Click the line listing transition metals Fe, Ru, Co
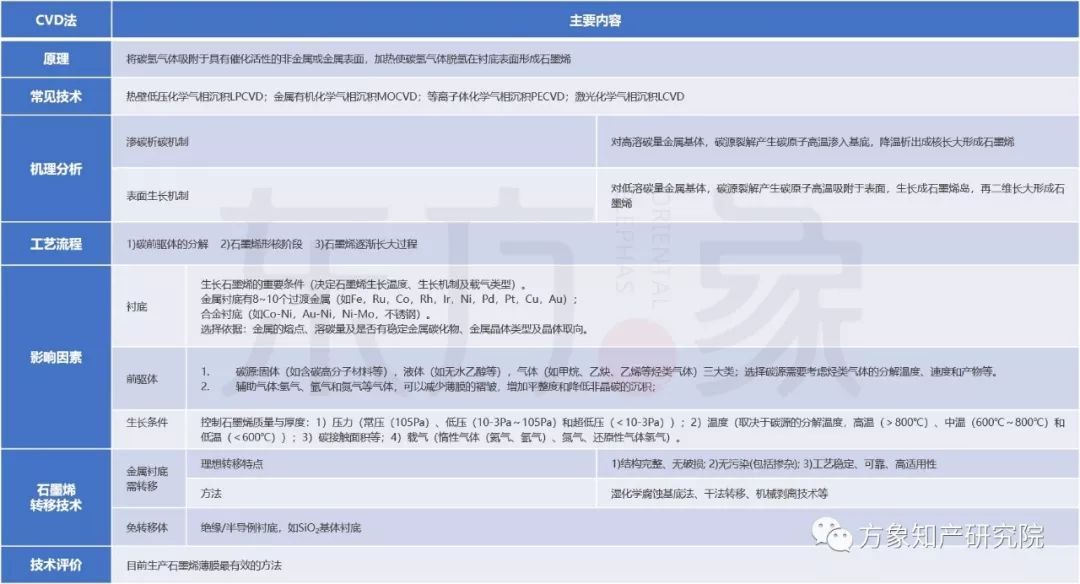This screenshot has height=584, width=1080. pos(389,299)
